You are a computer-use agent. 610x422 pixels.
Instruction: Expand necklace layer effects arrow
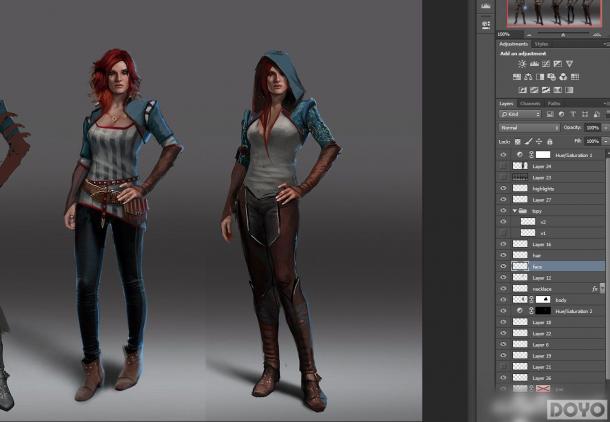click(x=603, y=288)
